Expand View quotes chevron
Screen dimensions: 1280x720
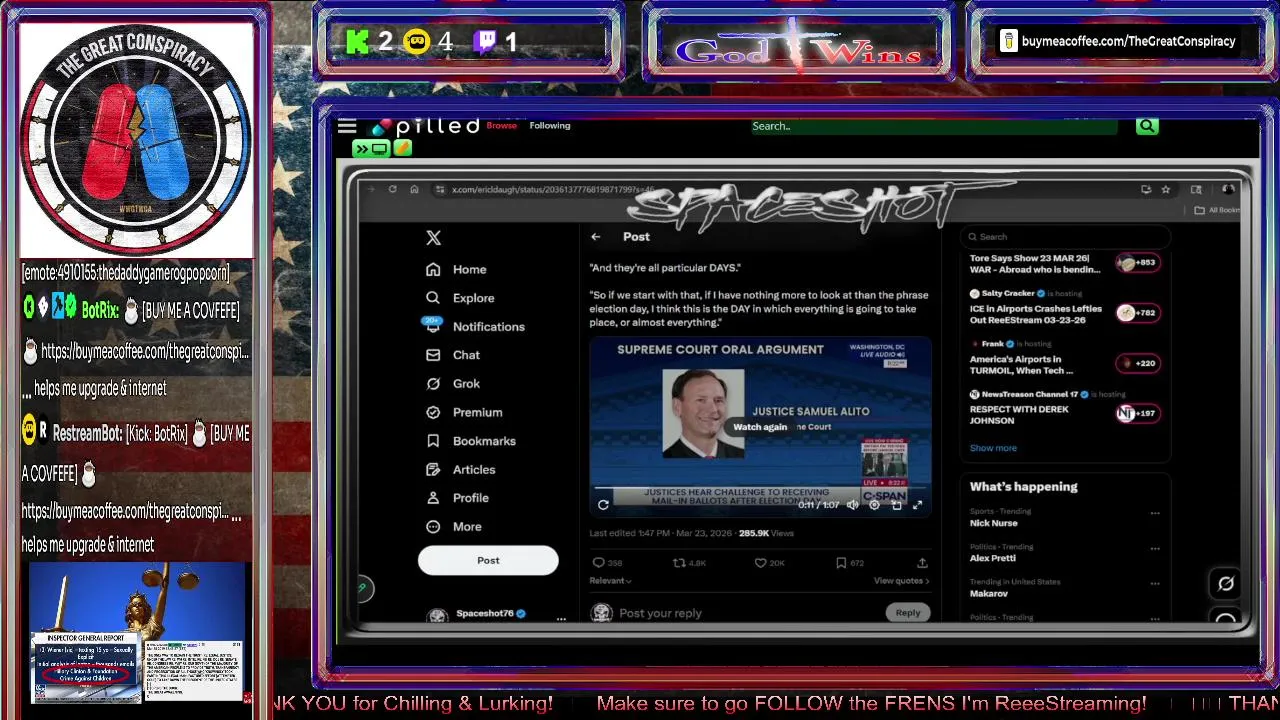[926, 581]
